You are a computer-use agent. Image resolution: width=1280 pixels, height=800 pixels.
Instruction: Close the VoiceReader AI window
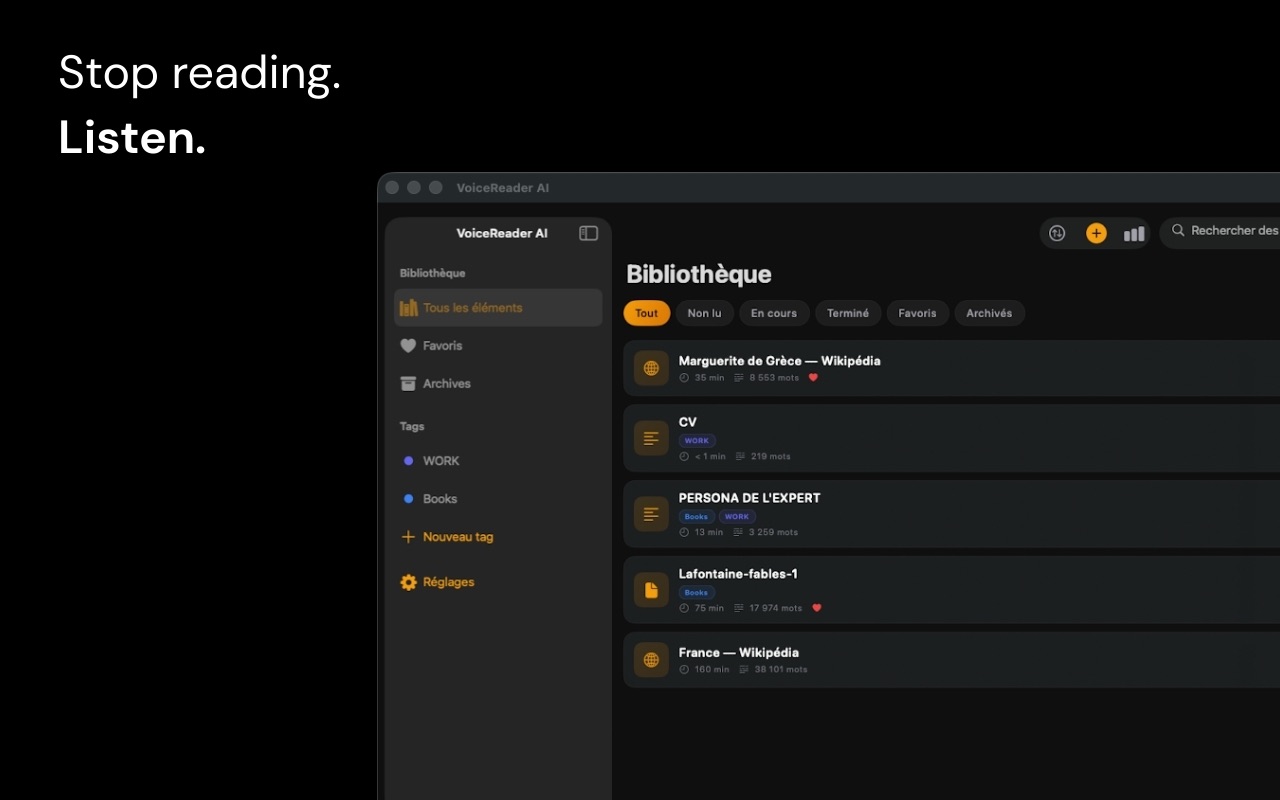click(x=392, y=187)
